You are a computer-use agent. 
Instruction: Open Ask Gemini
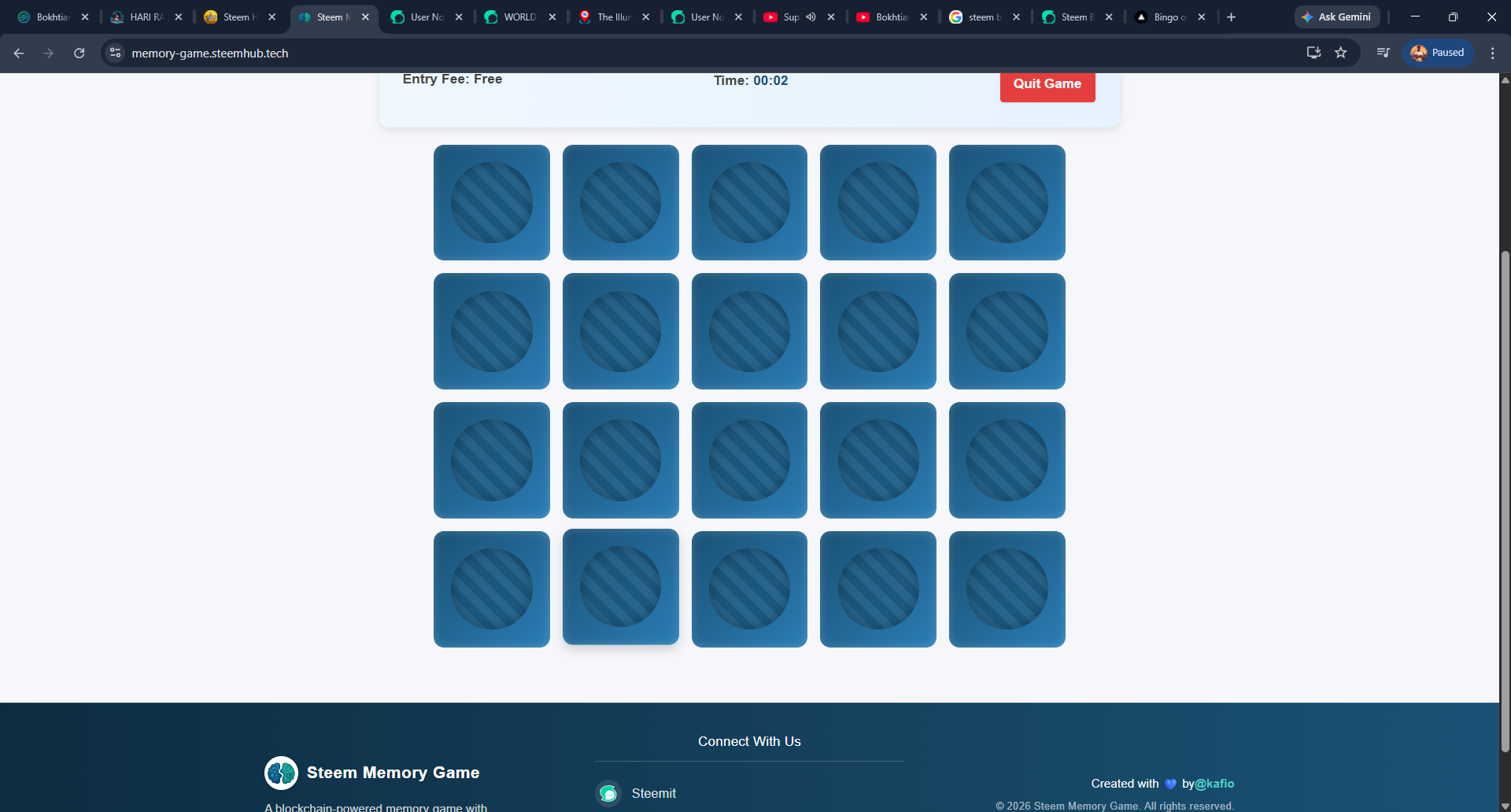pyautogui.click(x=1337, y=17)
